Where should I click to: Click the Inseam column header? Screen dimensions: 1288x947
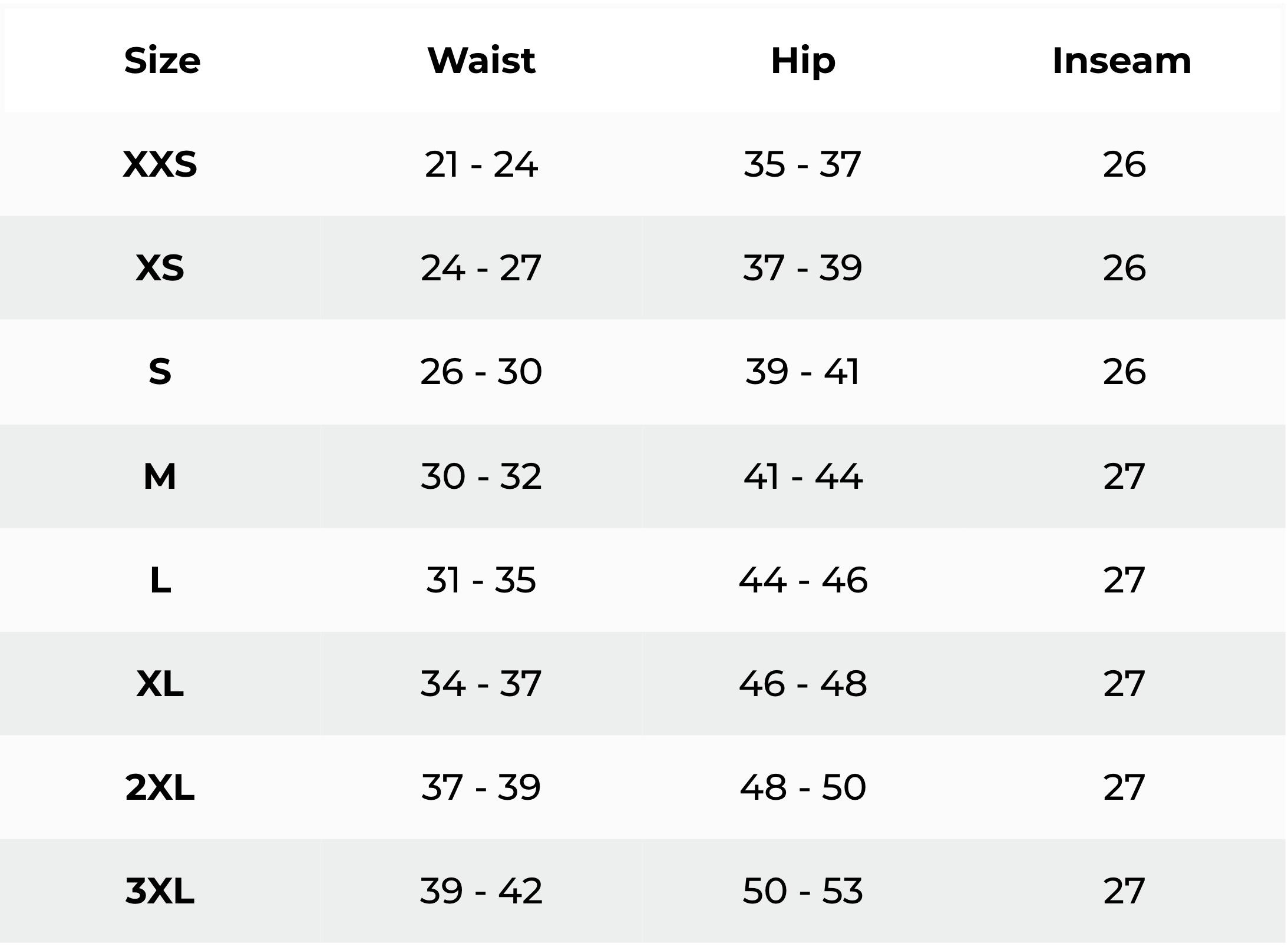click(x=1122, y=61)
